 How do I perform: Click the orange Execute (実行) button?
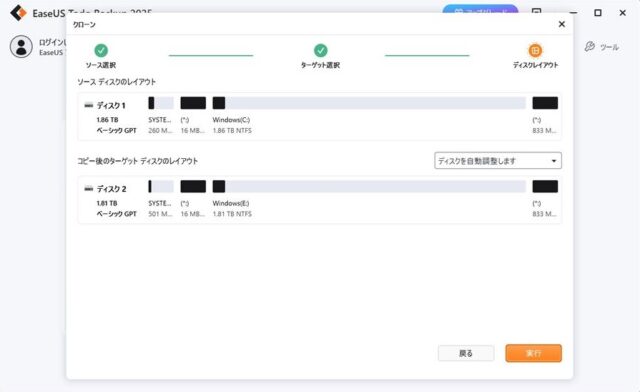[x=533, y=353]
